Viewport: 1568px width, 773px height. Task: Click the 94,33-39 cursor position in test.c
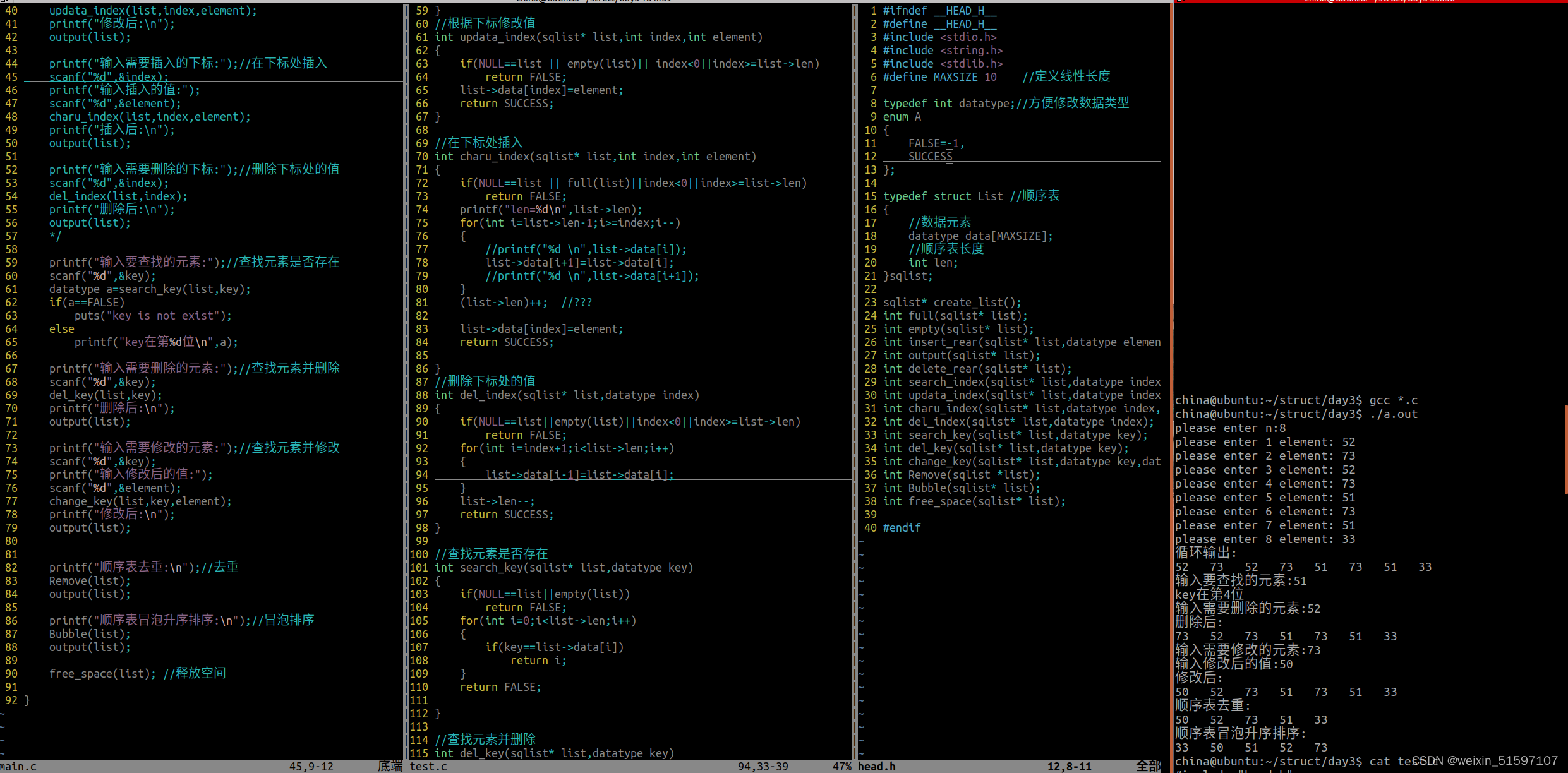(x=763, y=766)
